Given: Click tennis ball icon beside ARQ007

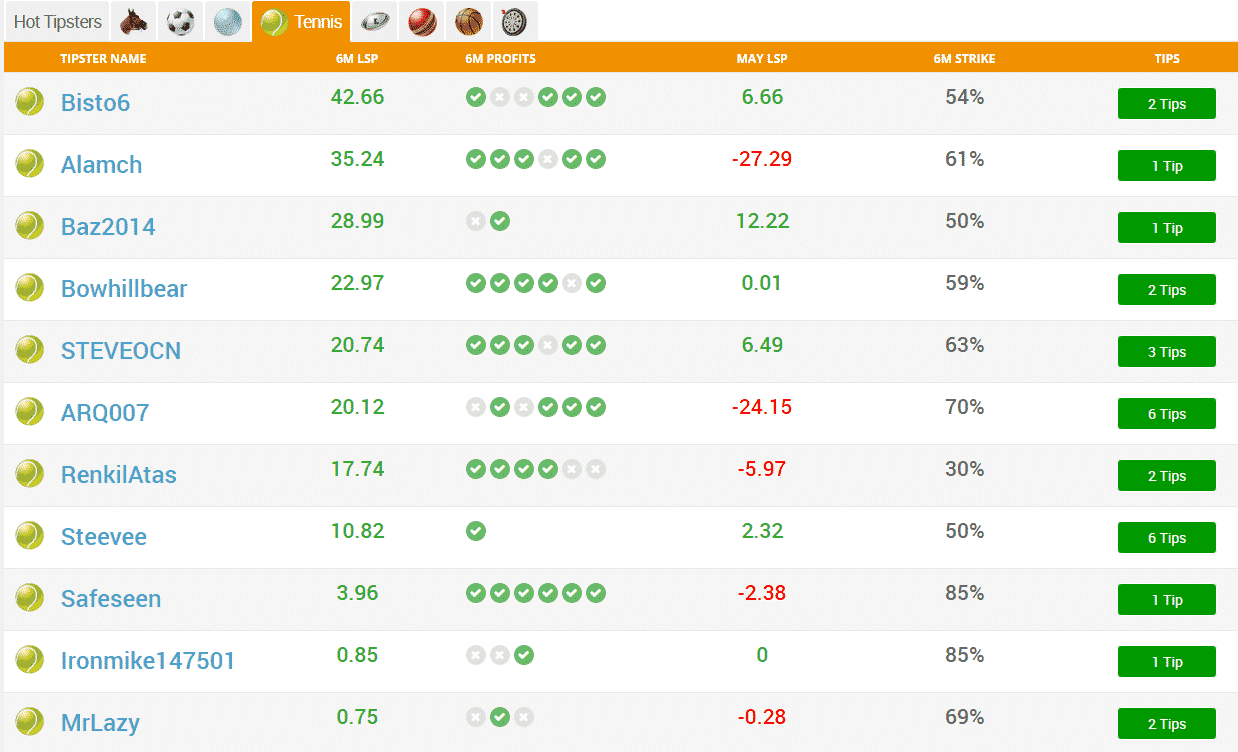Looking at the screenshot, I should [30, 412].
